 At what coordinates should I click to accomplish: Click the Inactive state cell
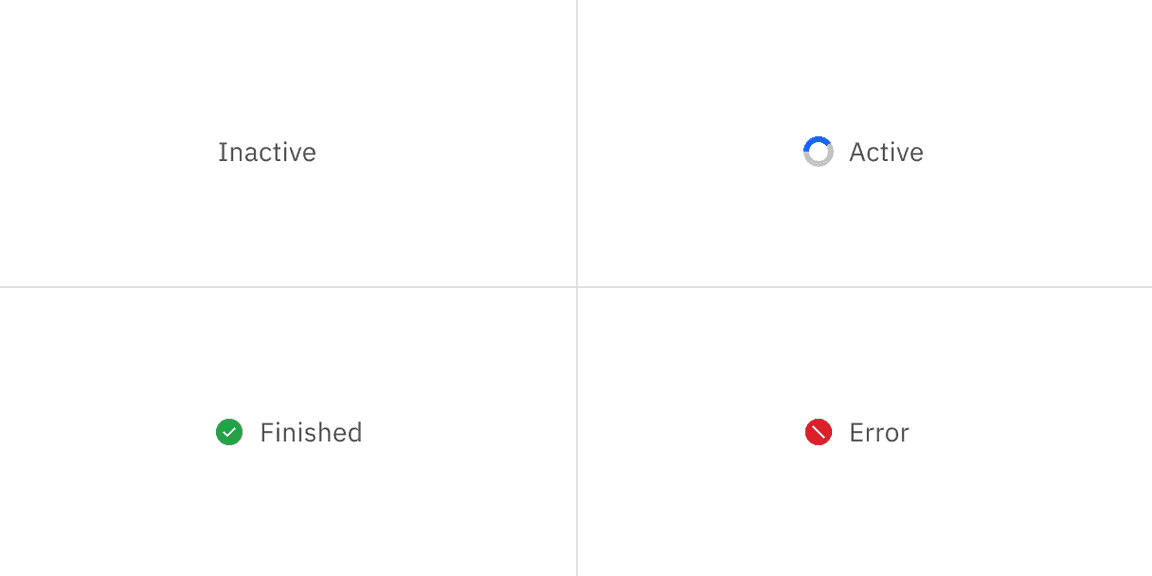pyautogui.click(x=288, y=144)
